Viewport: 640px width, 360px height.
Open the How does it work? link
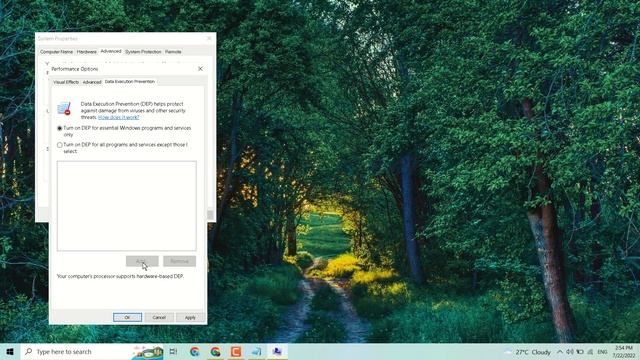118,117
